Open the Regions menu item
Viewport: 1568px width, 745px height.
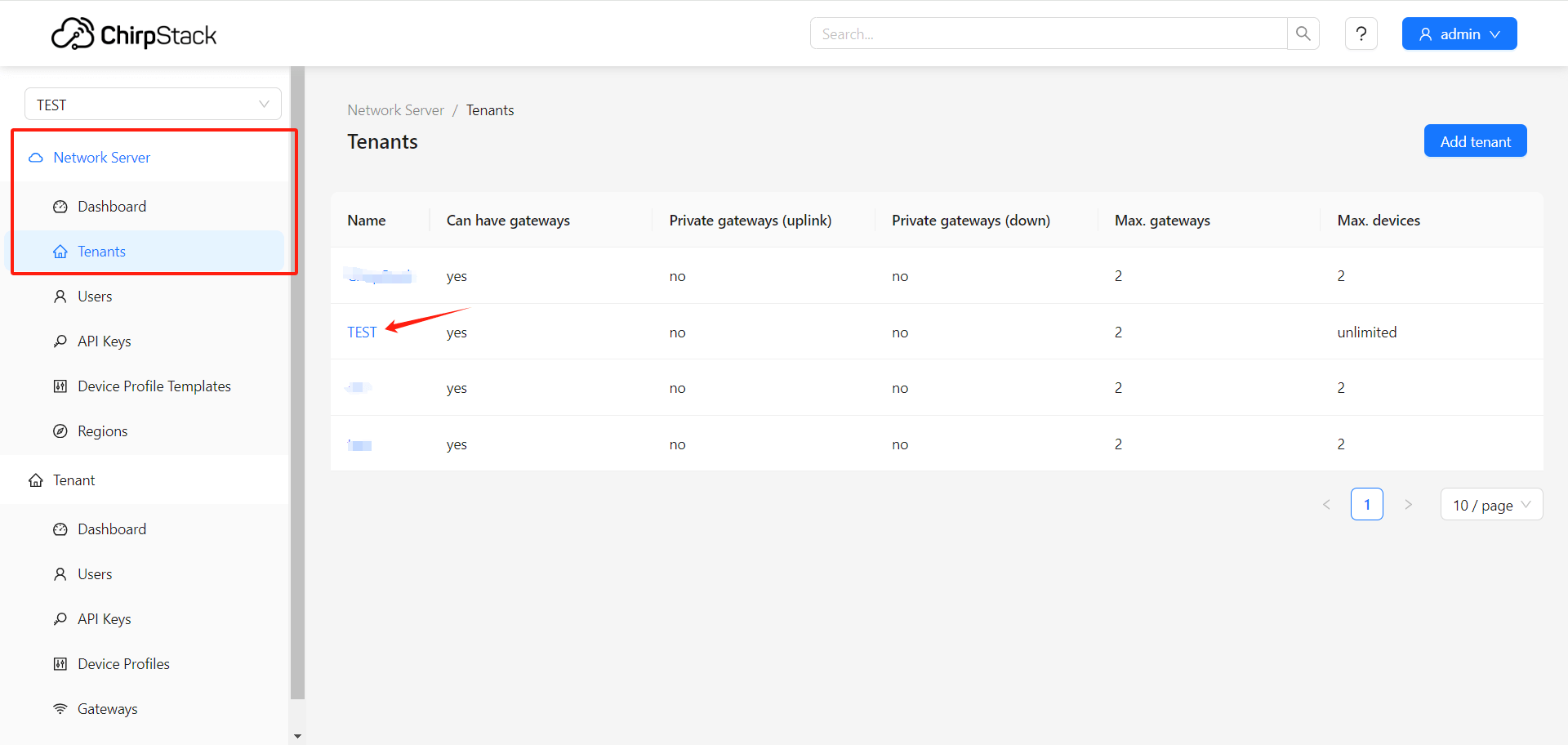coord(145,431)
